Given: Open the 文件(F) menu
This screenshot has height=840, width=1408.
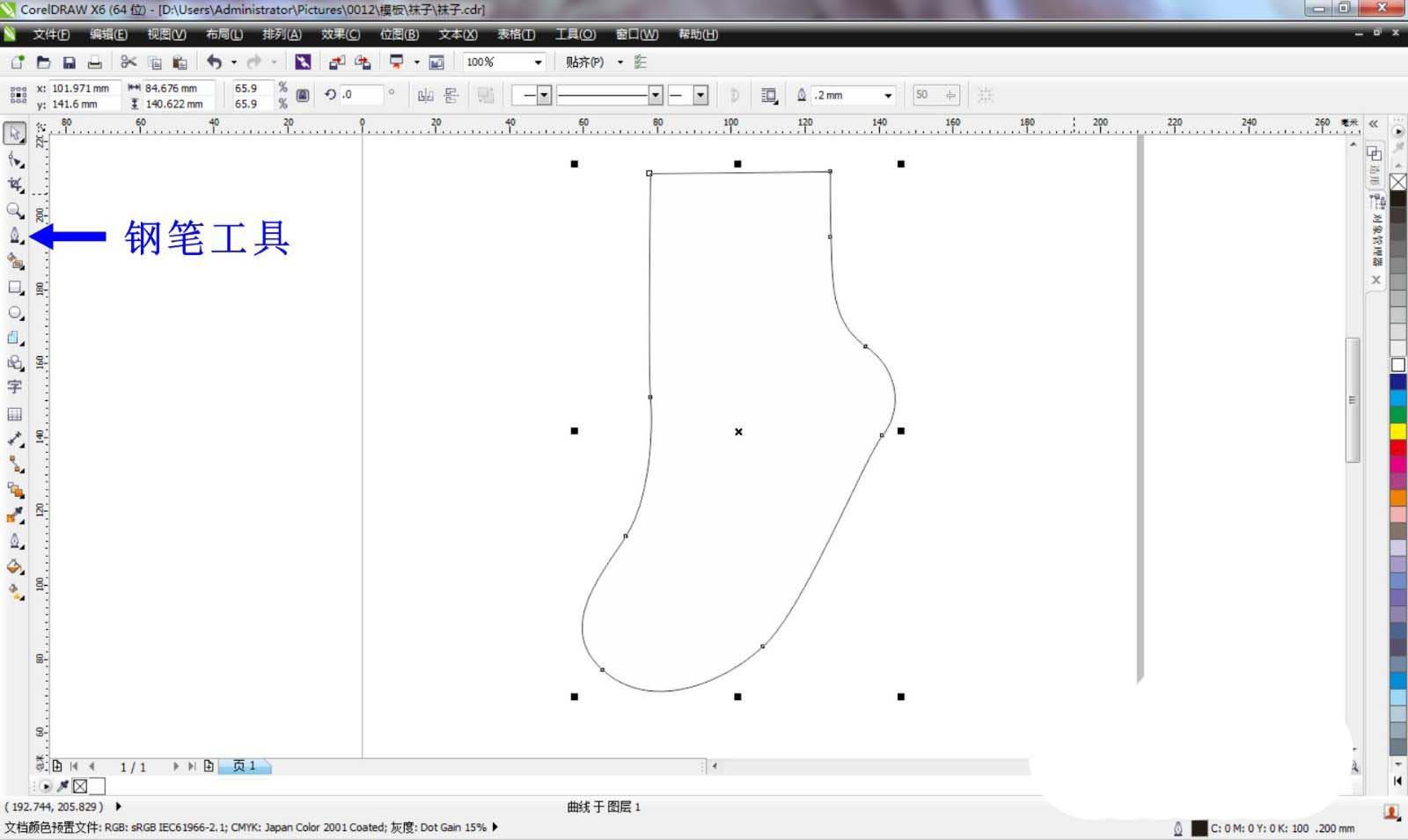Looking at the screenshot, I should point(48,34).
